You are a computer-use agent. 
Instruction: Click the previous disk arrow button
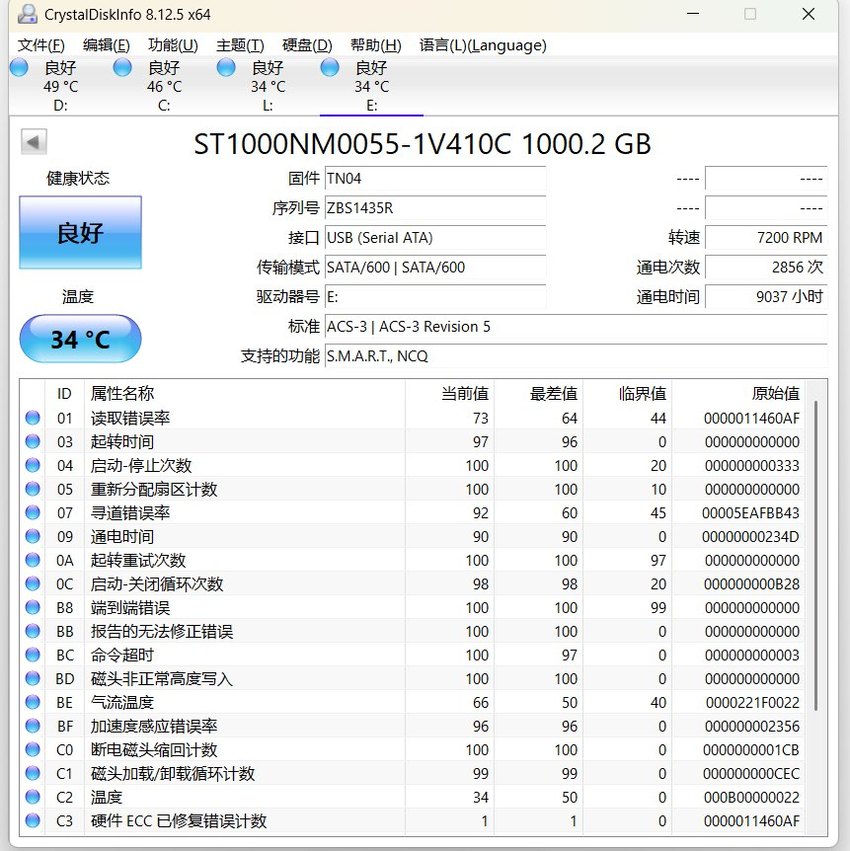pyautogui.click(x=34, y=142)
